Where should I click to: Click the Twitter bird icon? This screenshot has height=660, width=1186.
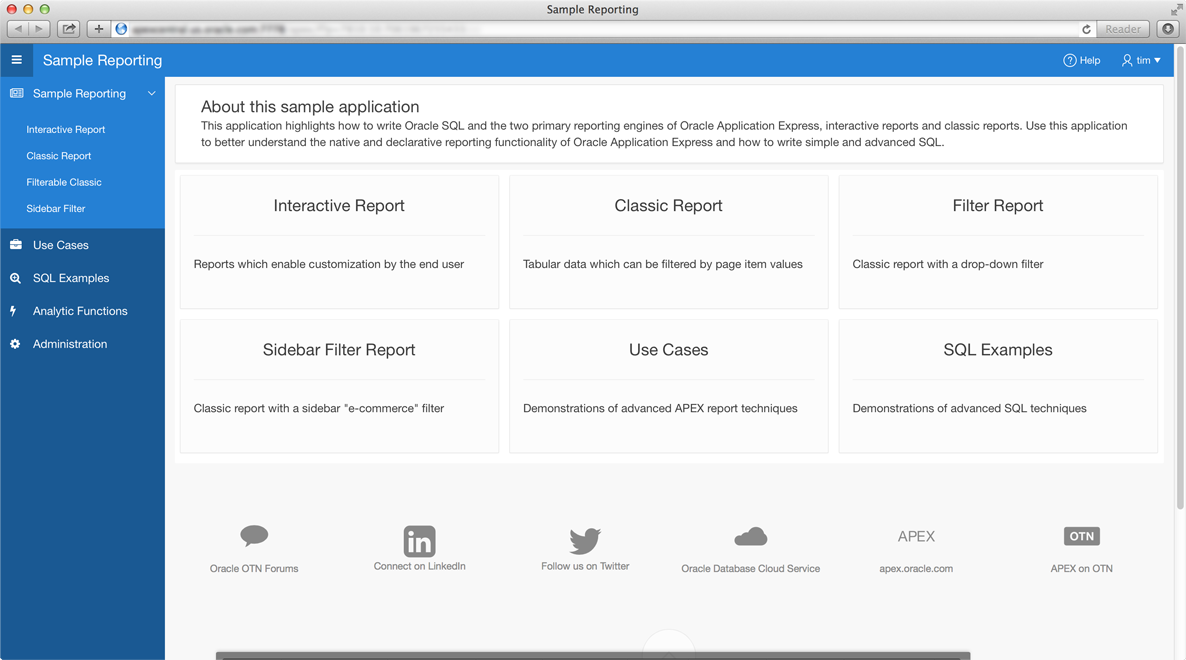pos(585,540)
